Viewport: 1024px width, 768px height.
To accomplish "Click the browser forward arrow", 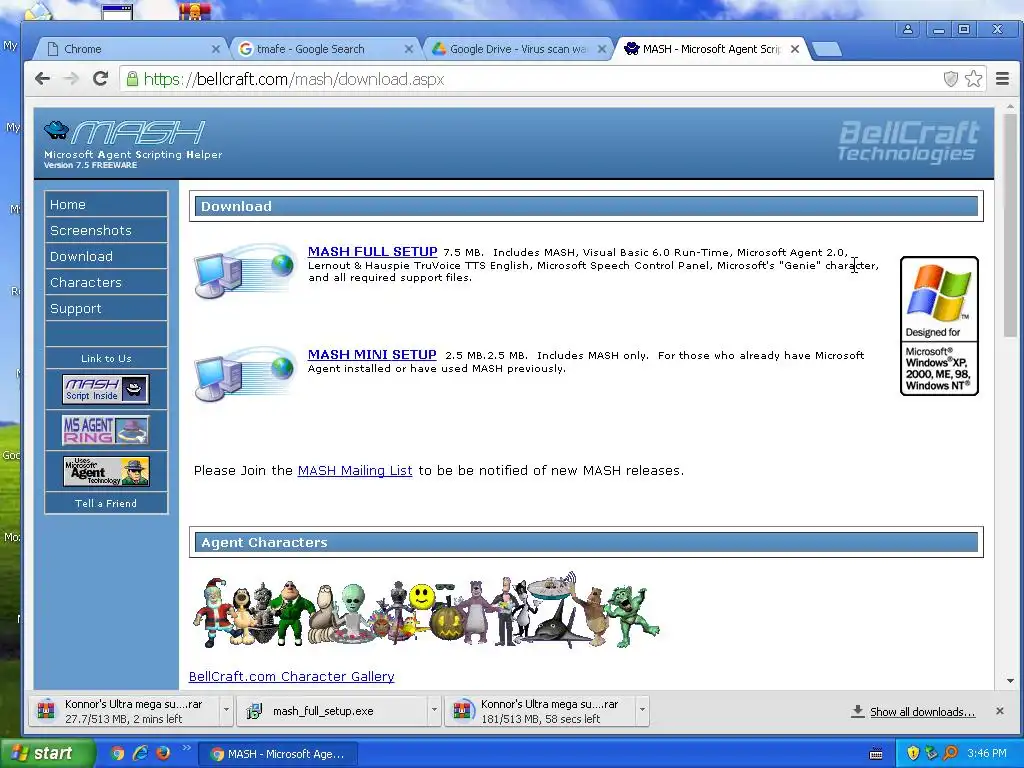I will [71, 79].
